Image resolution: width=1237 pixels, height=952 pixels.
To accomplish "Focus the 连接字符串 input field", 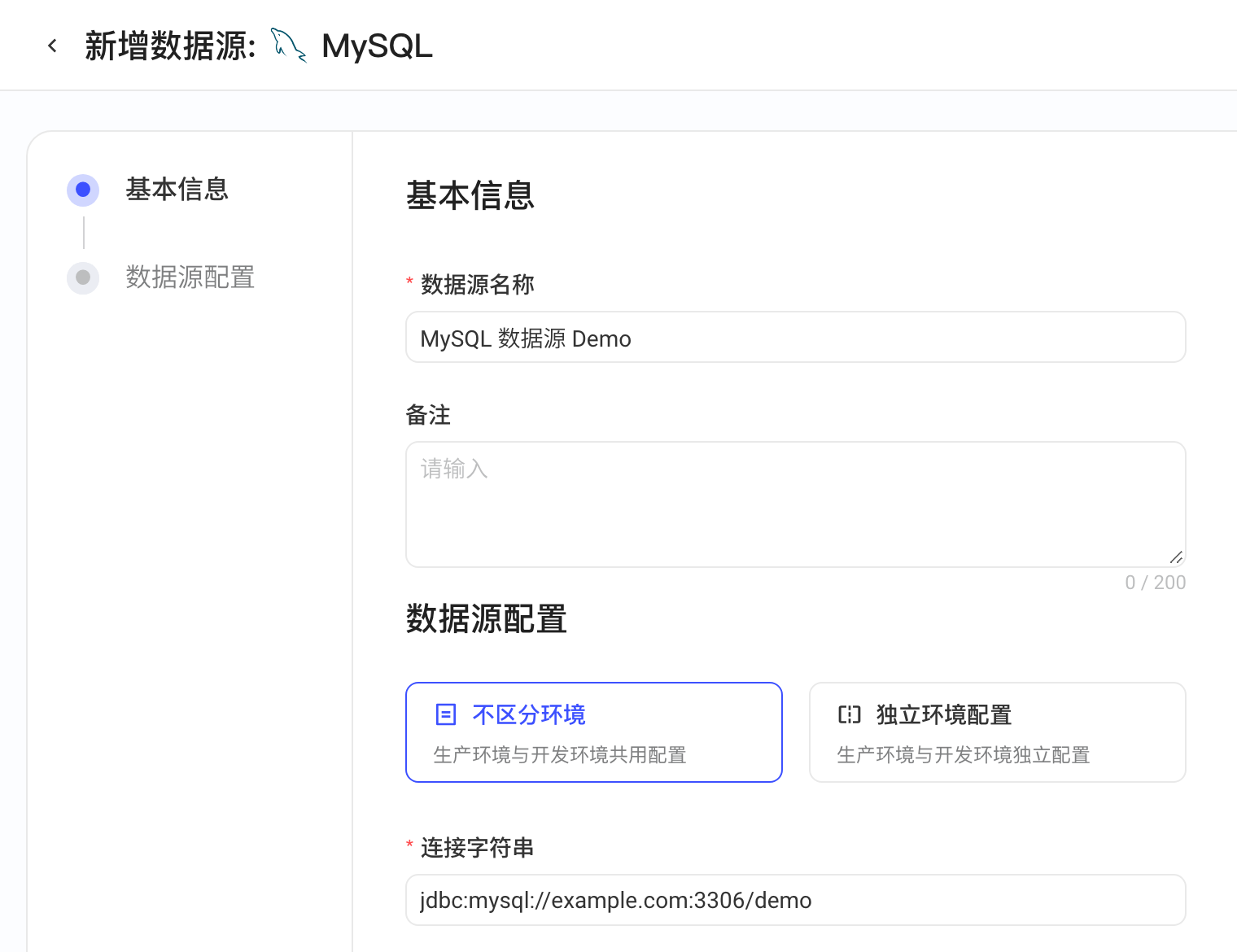I will (x=796, y=900).
